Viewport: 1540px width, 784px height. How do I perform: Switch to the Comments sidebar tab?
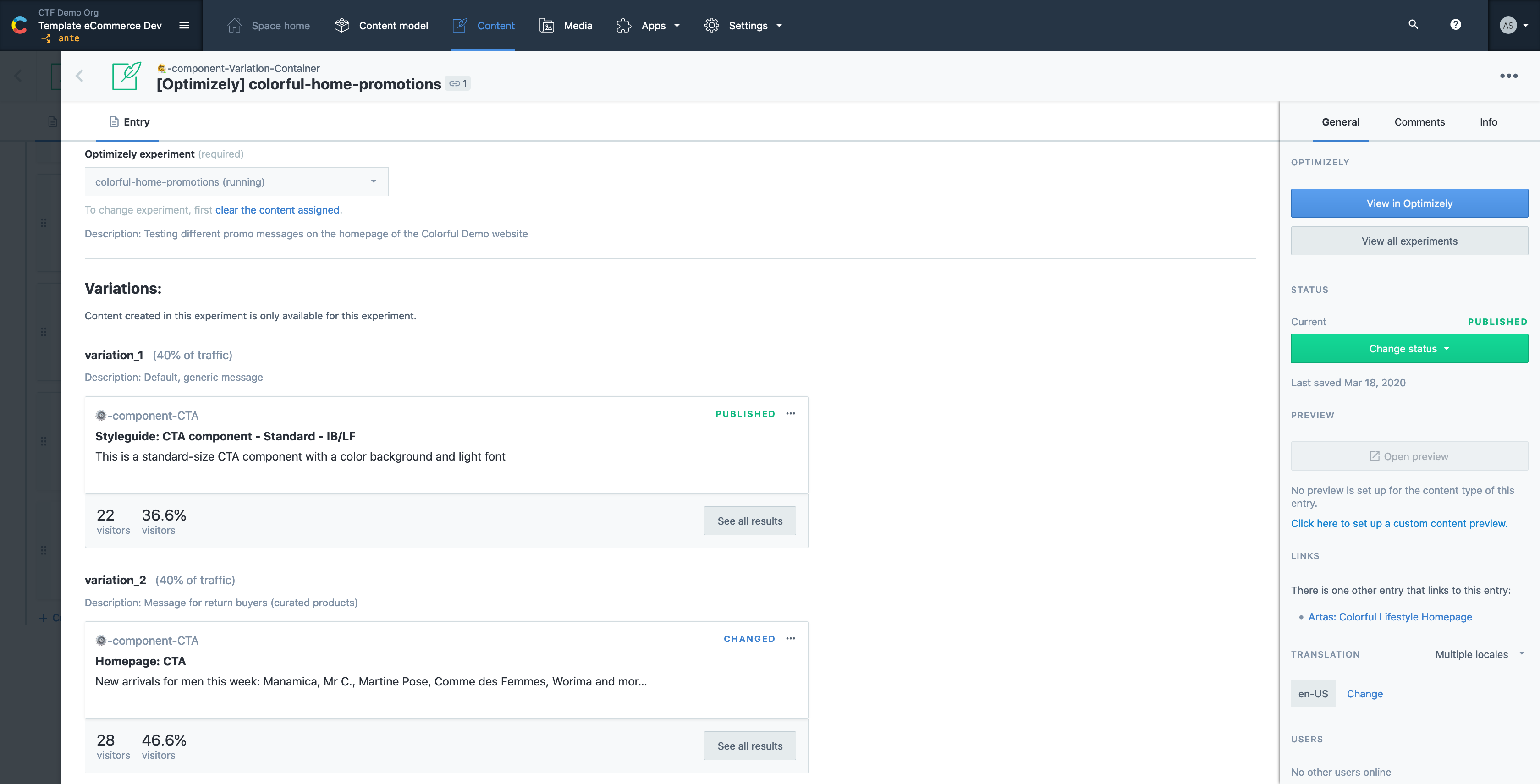tap(1419, 122)
